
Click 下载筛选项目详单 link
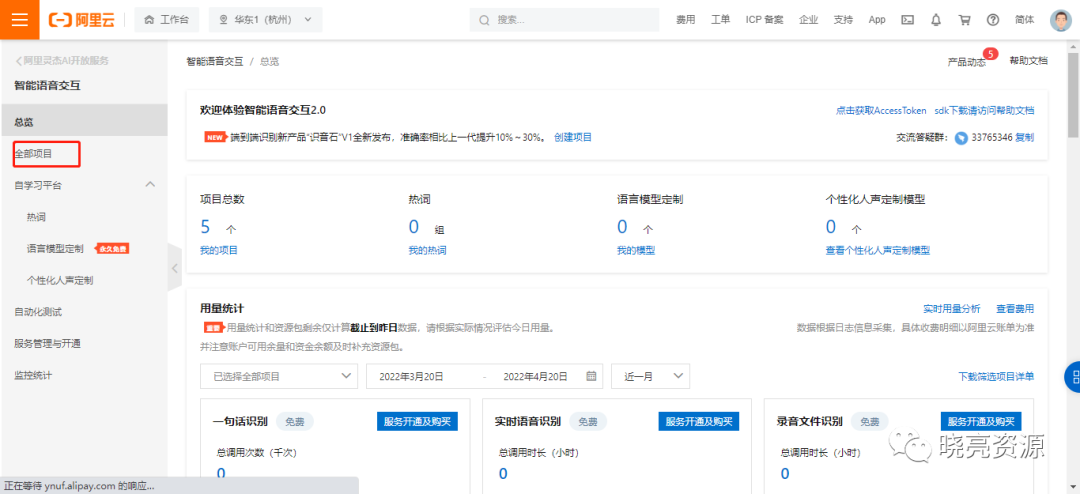996,377
